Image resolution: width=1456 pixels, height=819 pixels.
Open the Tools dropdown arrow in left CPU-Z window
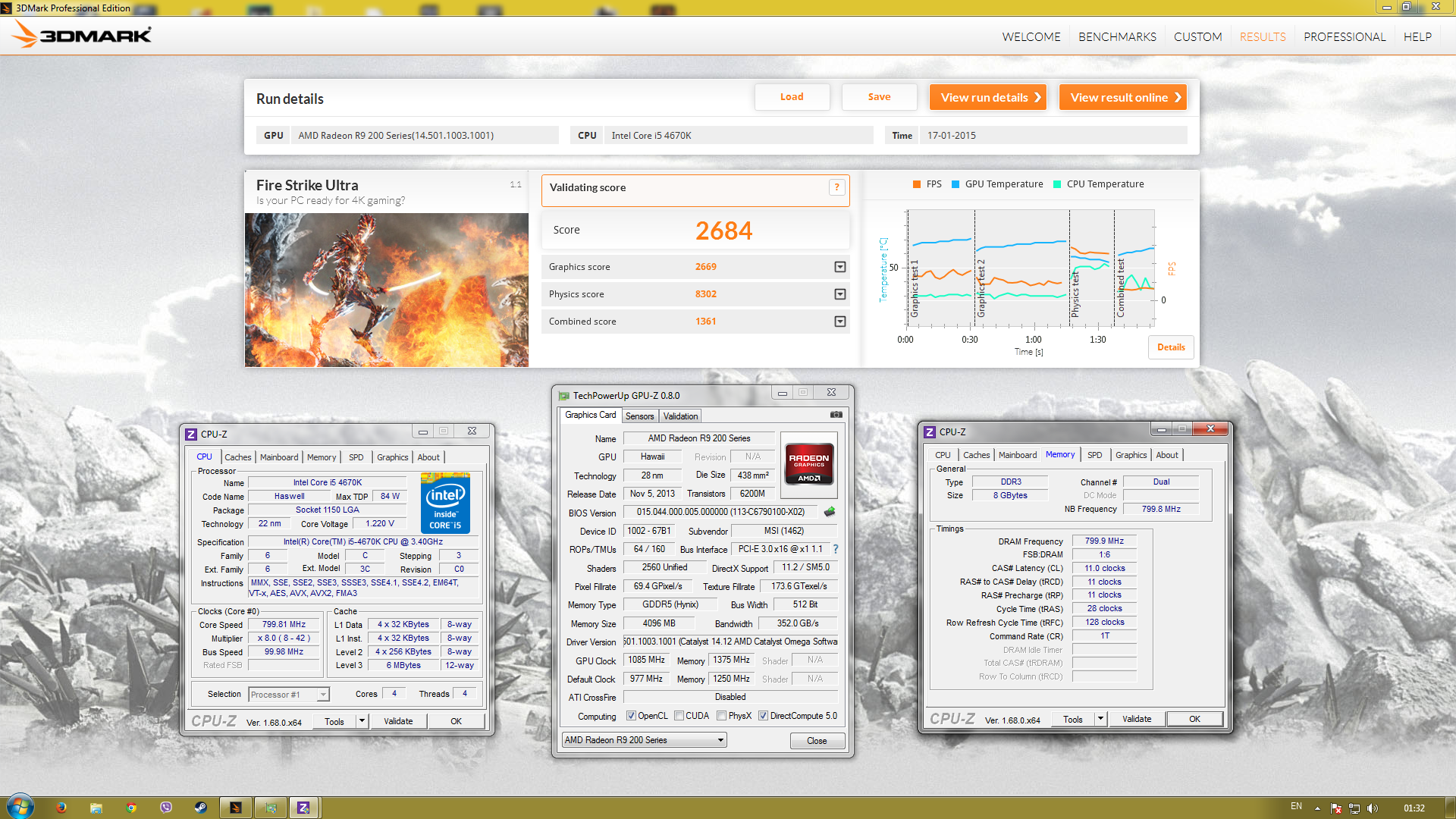tap(362, 721)
